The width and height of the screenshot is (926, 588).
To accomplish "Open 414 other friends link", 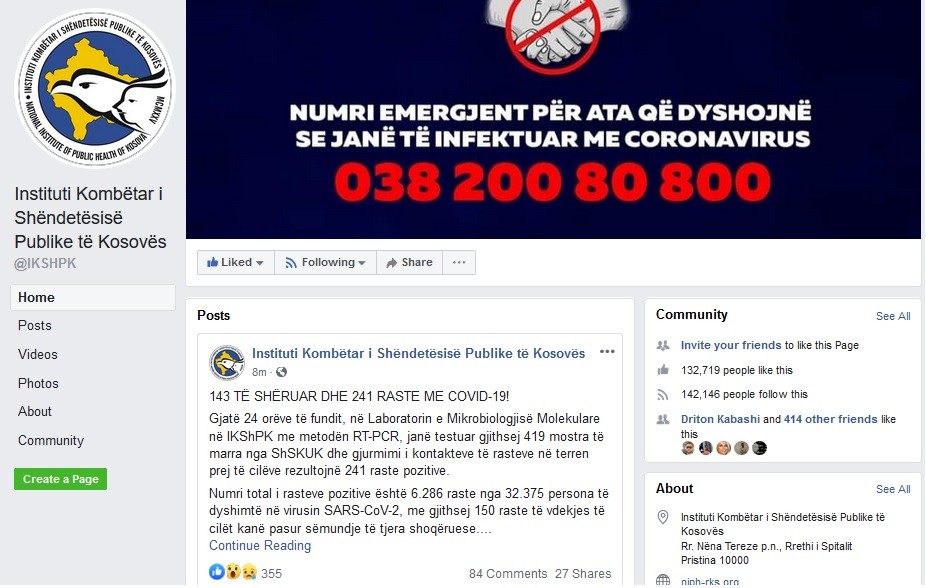I will (830, 419).
